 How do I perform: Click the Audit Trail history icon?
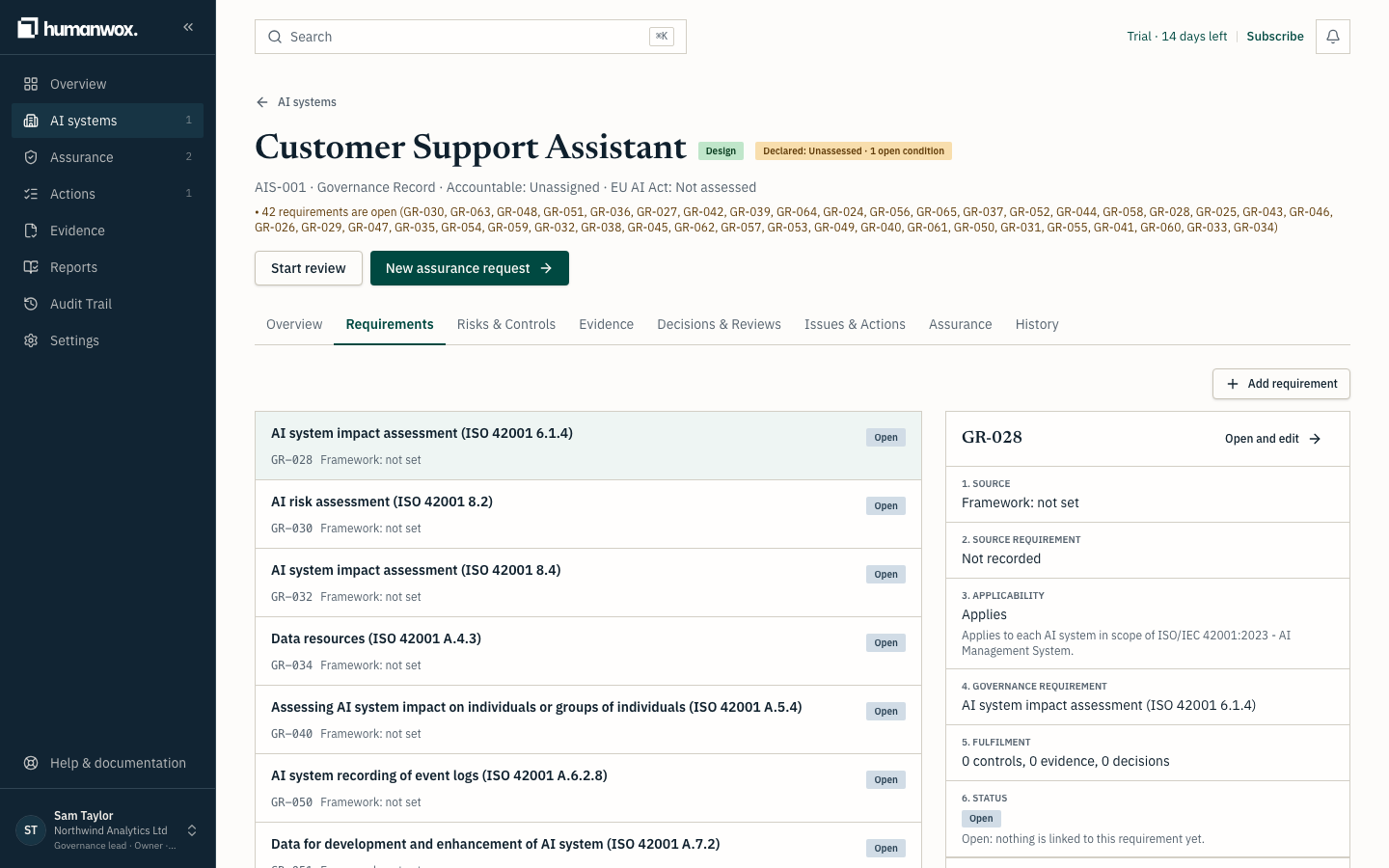(x=31, y=304)
